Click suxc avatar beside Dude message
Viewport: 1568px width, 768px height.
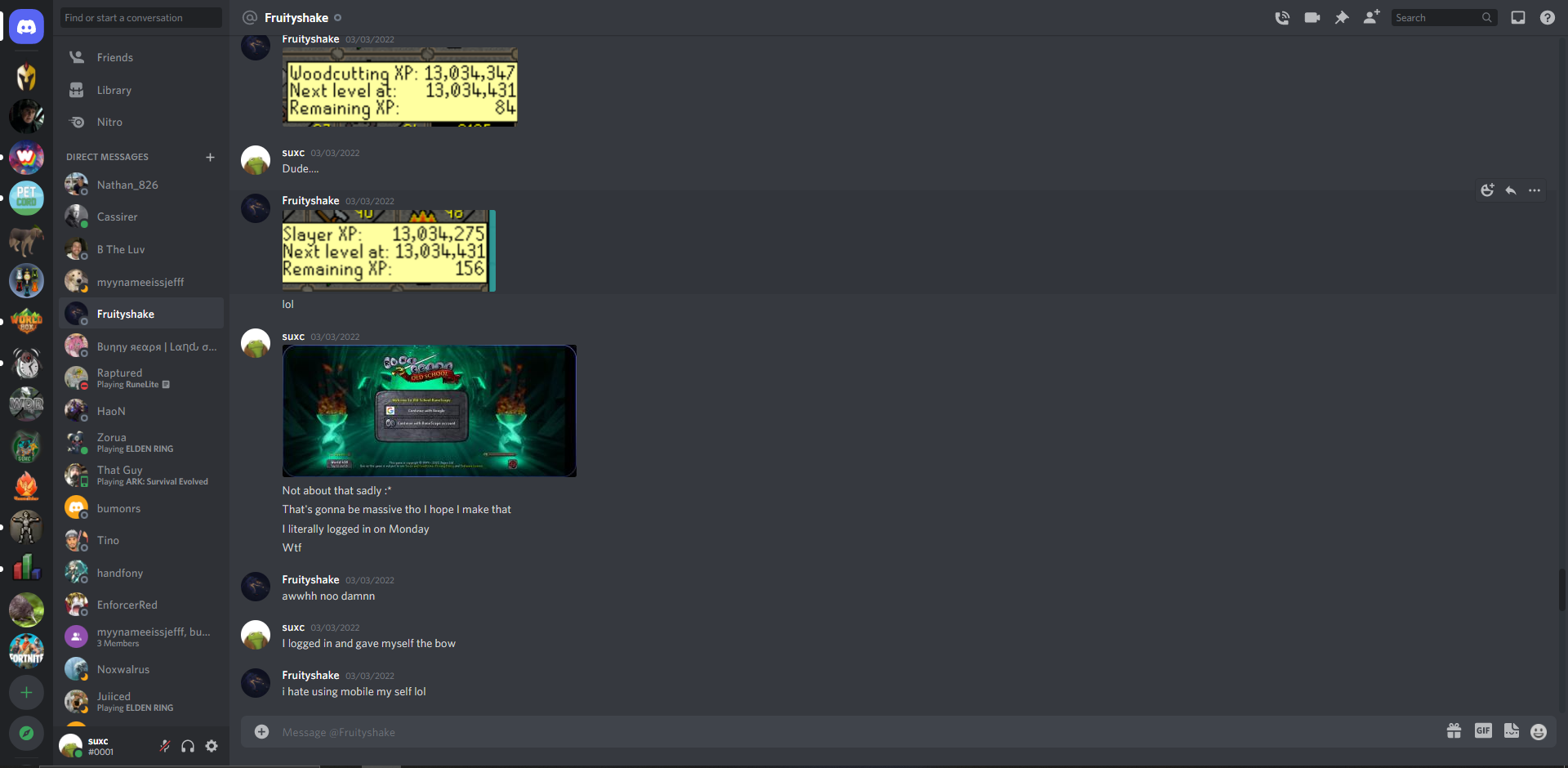pyautogui.click(x=256, y=160)
